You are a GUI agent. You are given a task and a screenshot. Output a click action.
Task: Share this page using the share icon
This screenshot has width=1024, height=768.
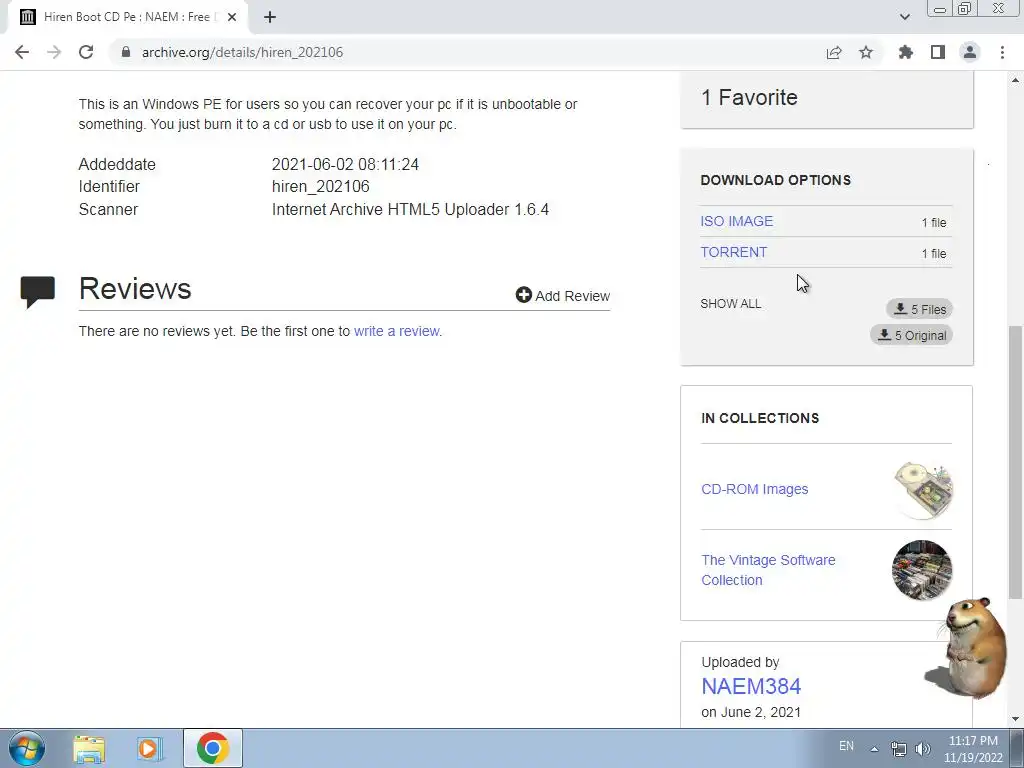pyautogui.click(x=834, y=52)
